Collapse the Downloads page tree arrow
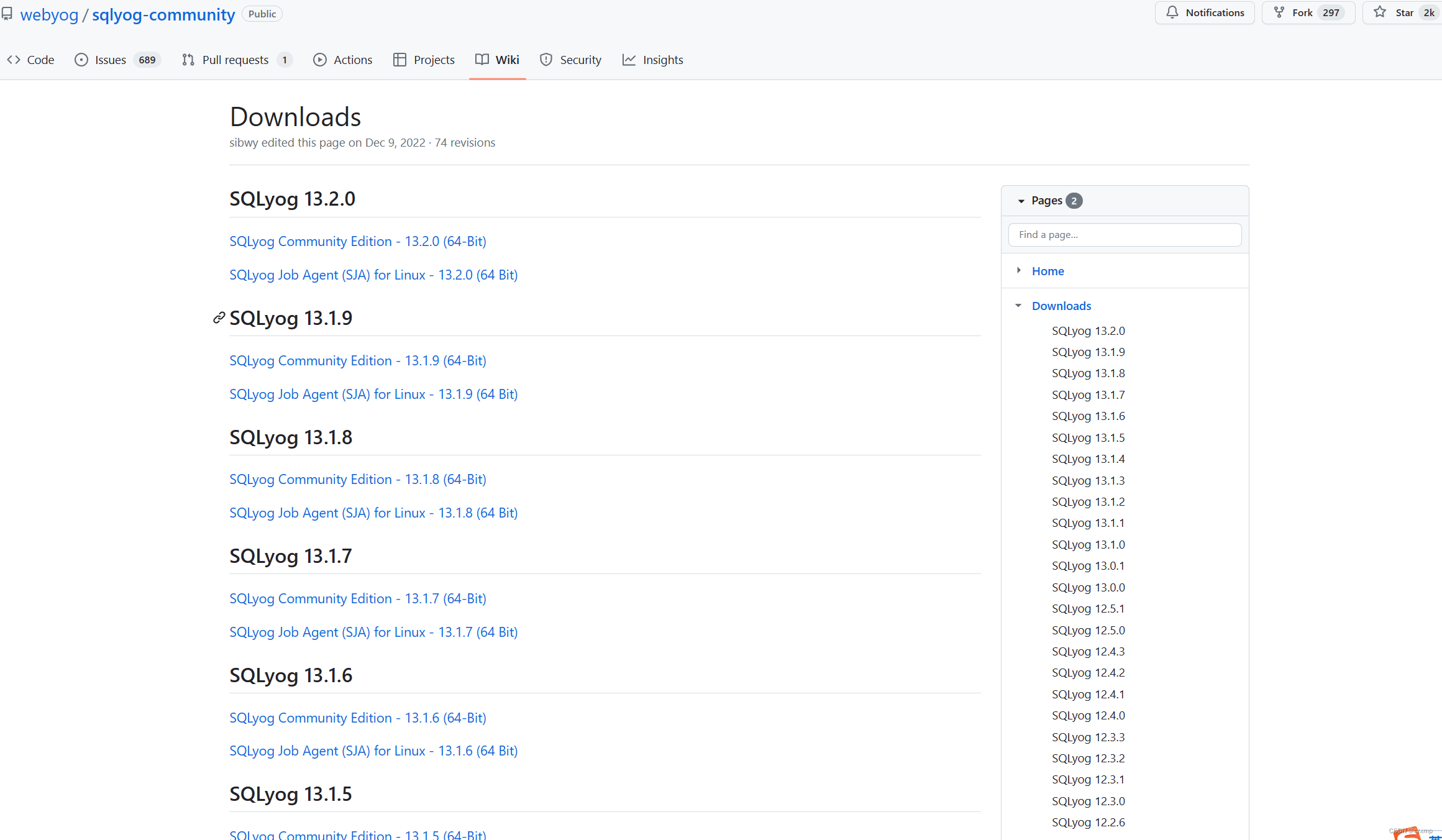 coord(1018,305)
